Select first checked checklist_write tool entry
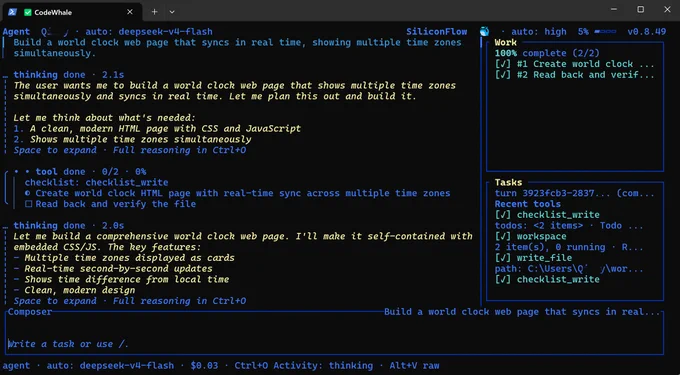 pyautogui.click(x=547, y=215)
